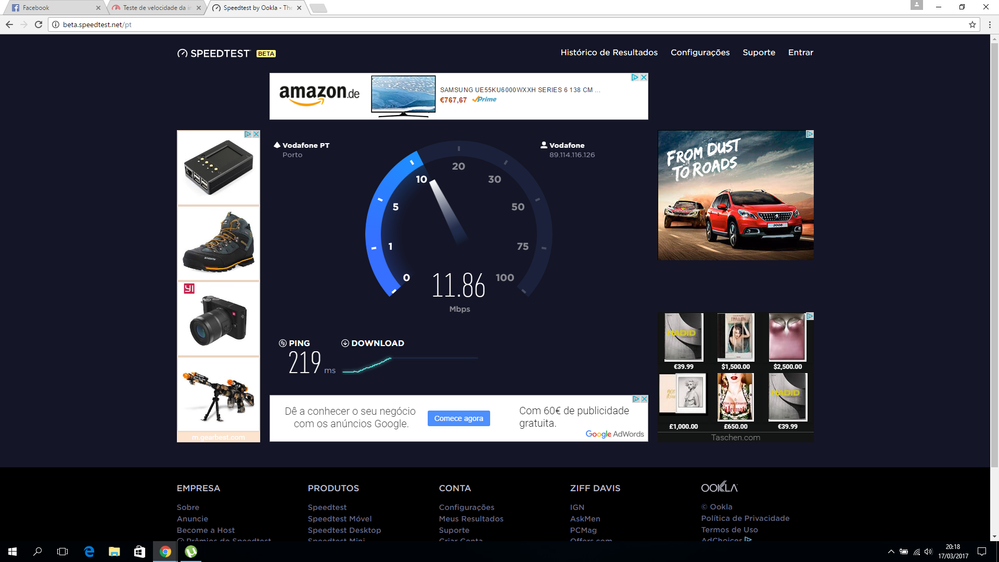The width and height of the screenshot is (999, 562).
Task: Click the browser back arrow
Action: 10,24
